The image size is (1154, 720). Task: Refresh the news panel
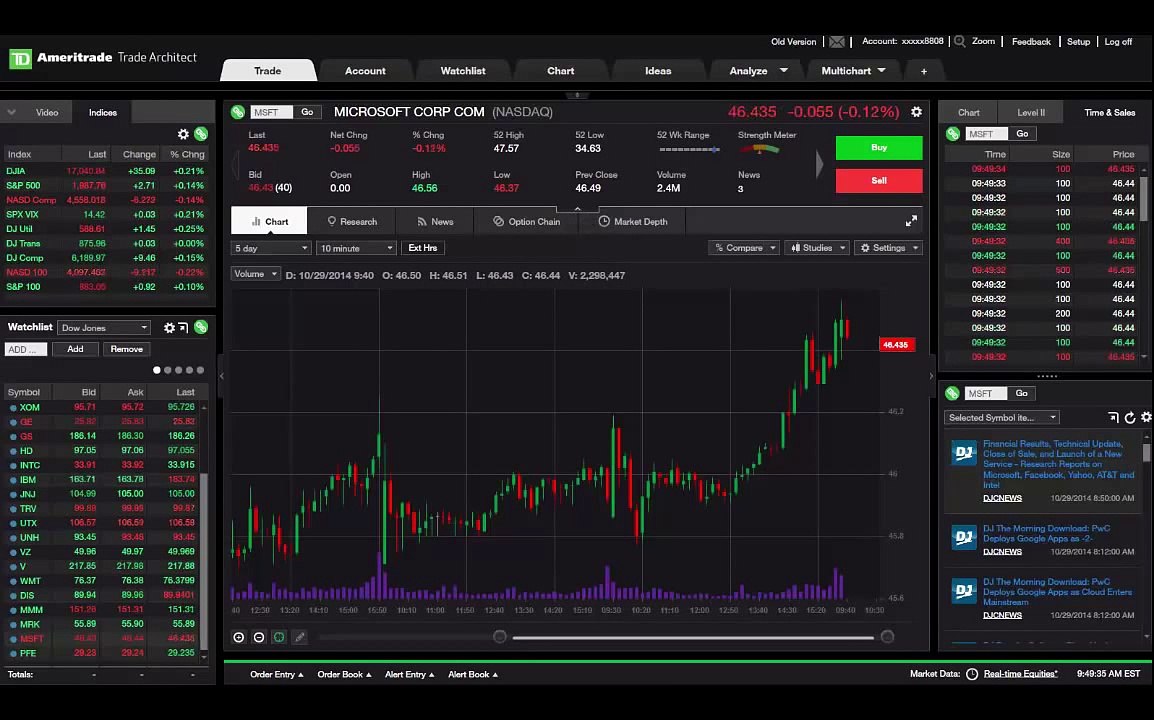pyautogui.click(x=1130, y=417)
